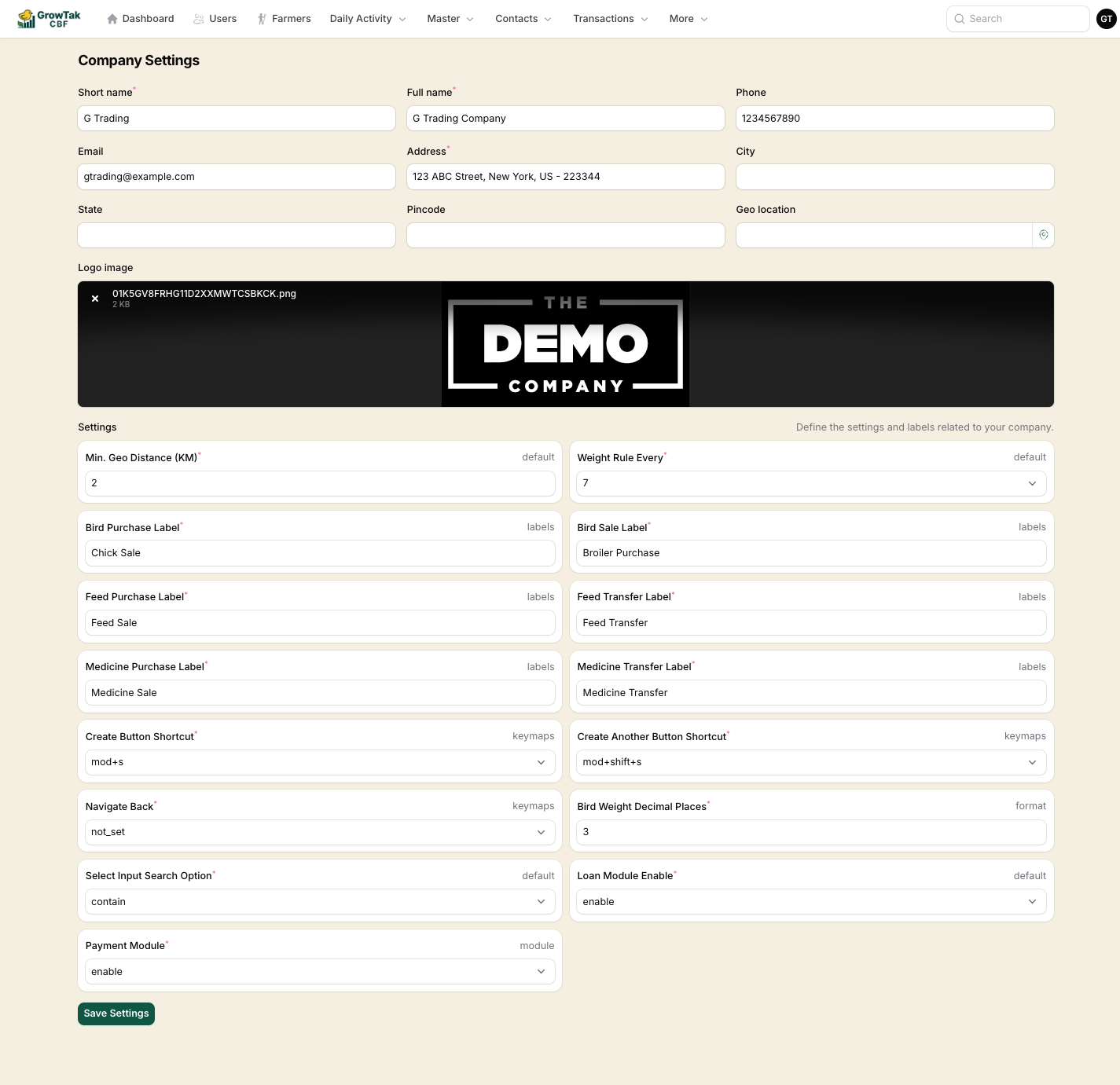Click the empty Pincode field
This screenshot has width=1120, height=1085.
[566, 236]
